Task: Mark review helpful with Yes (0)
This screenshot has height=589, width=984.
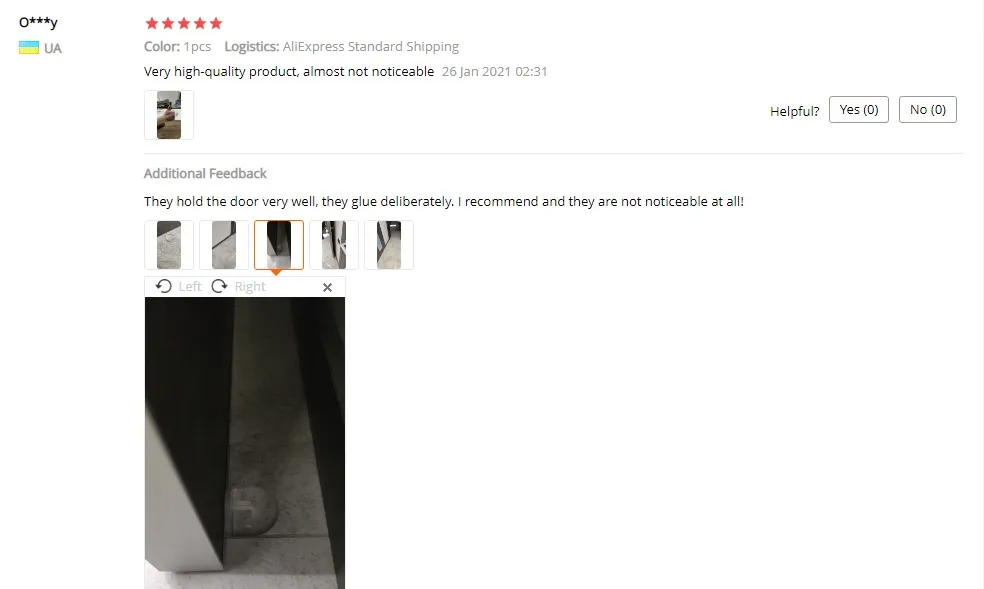Action: click(x=858, y=110)
